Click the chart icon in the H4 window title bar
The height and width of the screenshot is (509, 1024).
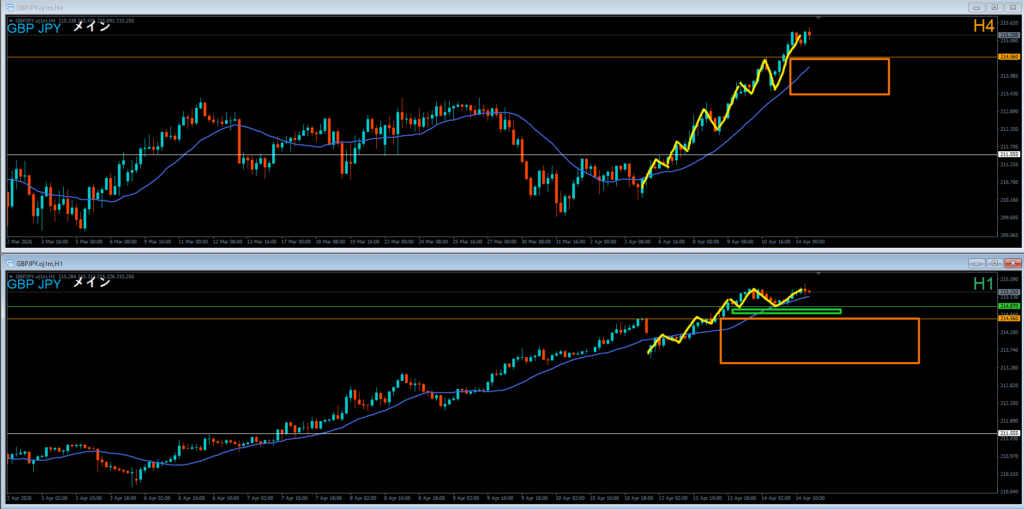[x=7, y=5]
